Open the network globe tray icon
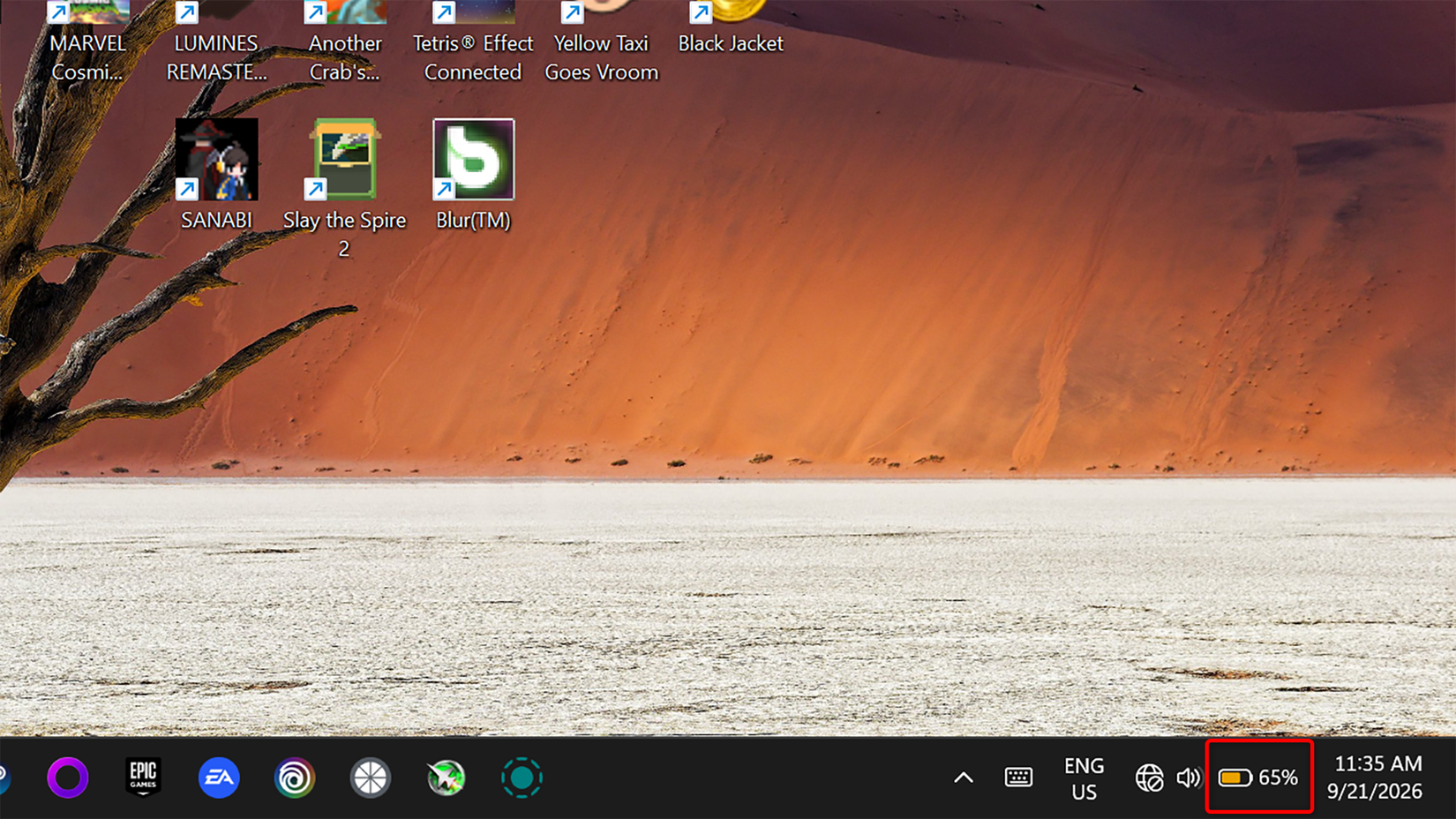1456x819 pixels. point(1149,778)
